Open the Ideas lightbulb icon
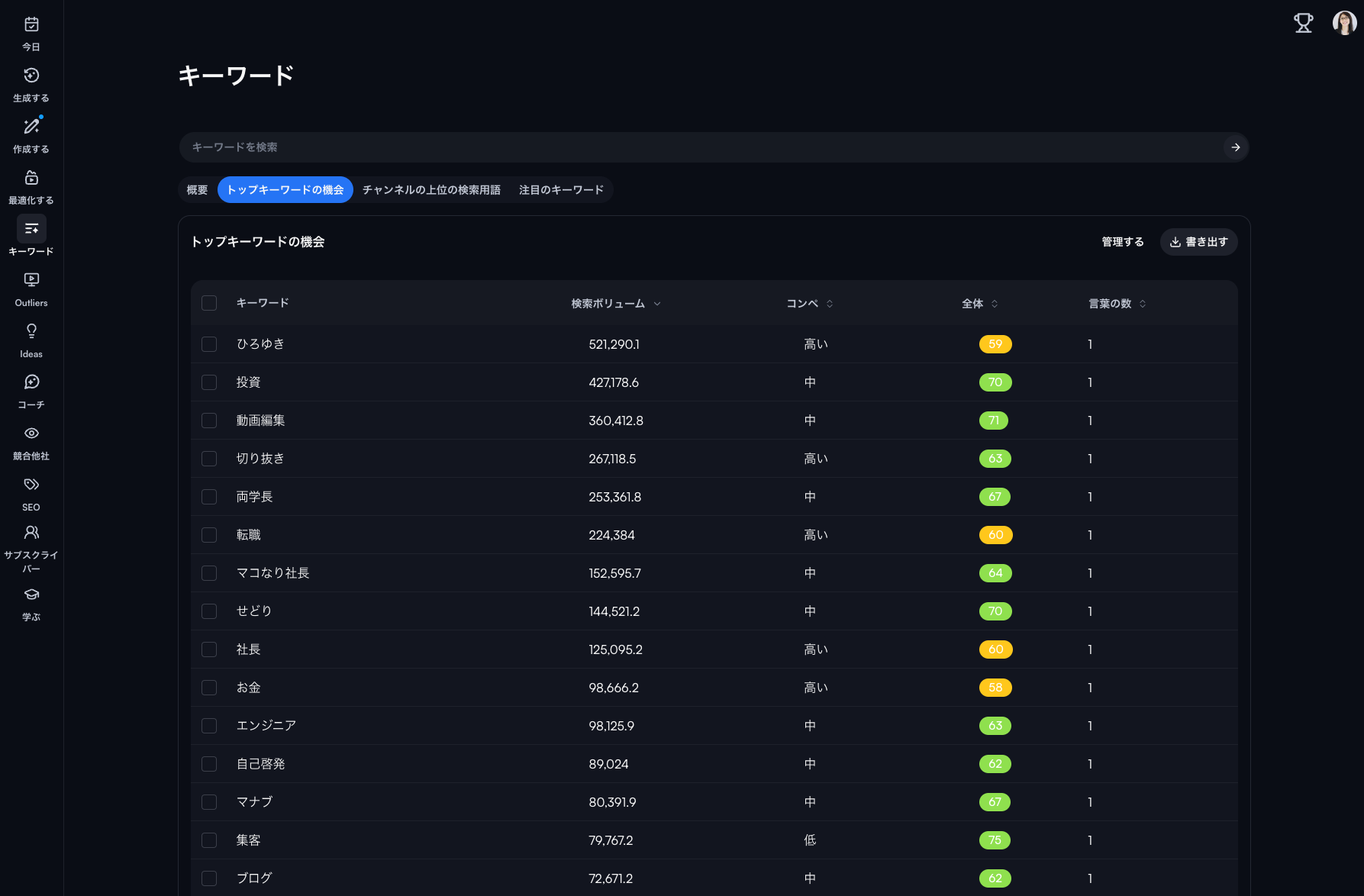 pos(31,331)
